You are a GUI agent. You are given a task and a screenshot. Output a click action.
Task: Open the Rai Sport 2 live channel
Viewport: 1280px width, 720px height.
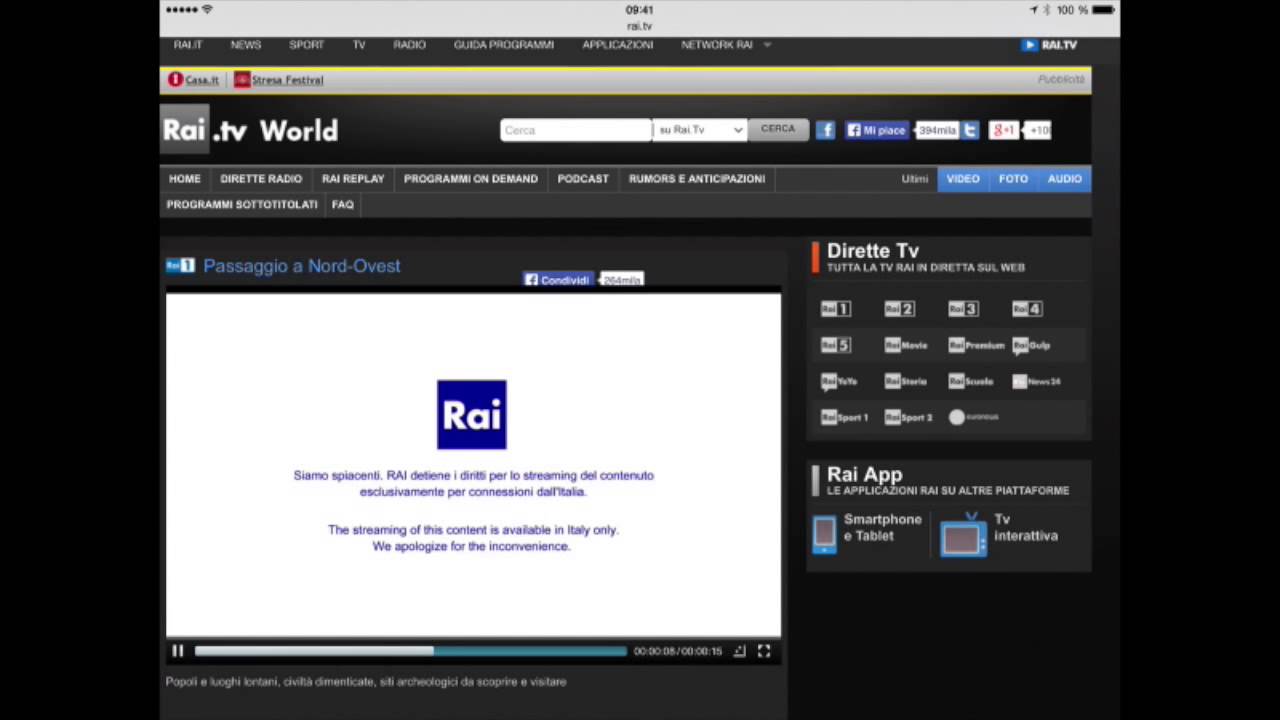click(x=908, y=417)
